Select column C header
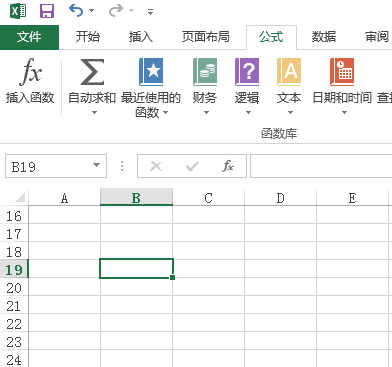 pos(208,198)
